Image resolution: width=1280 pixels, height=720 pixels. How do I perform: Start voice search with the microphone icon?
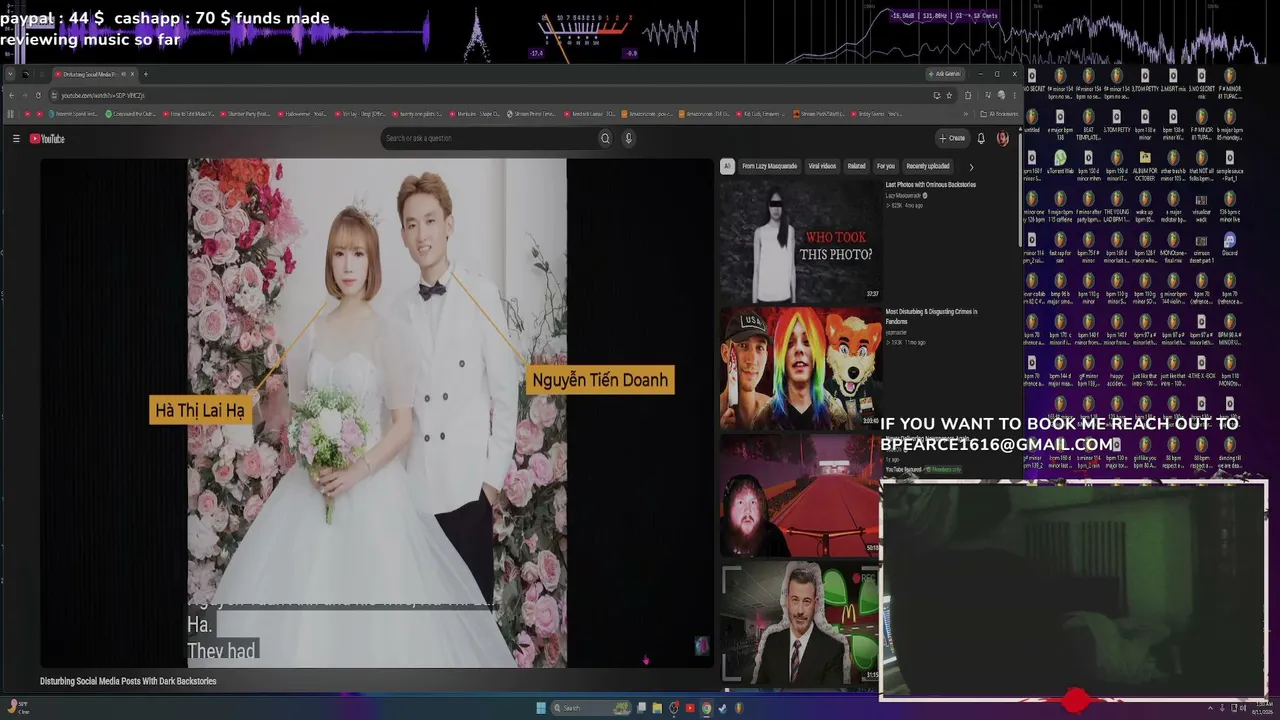coord(628,138)
